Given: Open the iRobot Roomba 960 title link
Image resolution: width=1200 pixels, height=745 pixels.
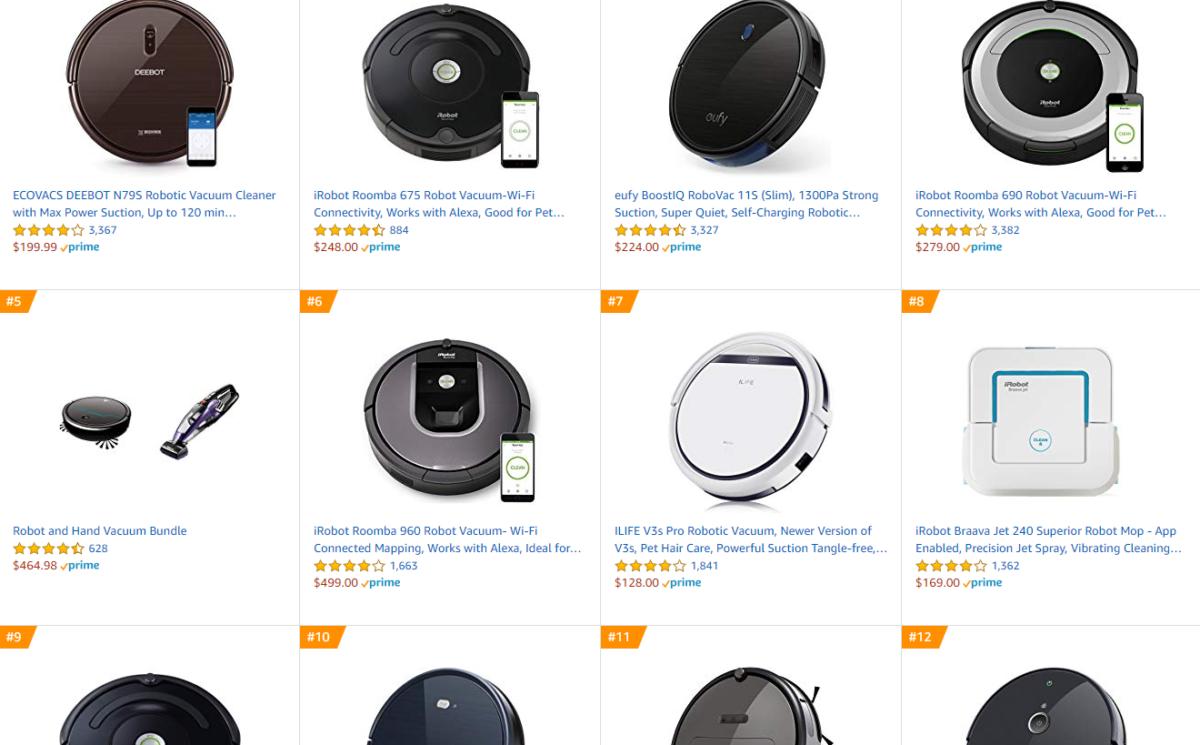Looking at the screenshot, I should pos(447,540).
